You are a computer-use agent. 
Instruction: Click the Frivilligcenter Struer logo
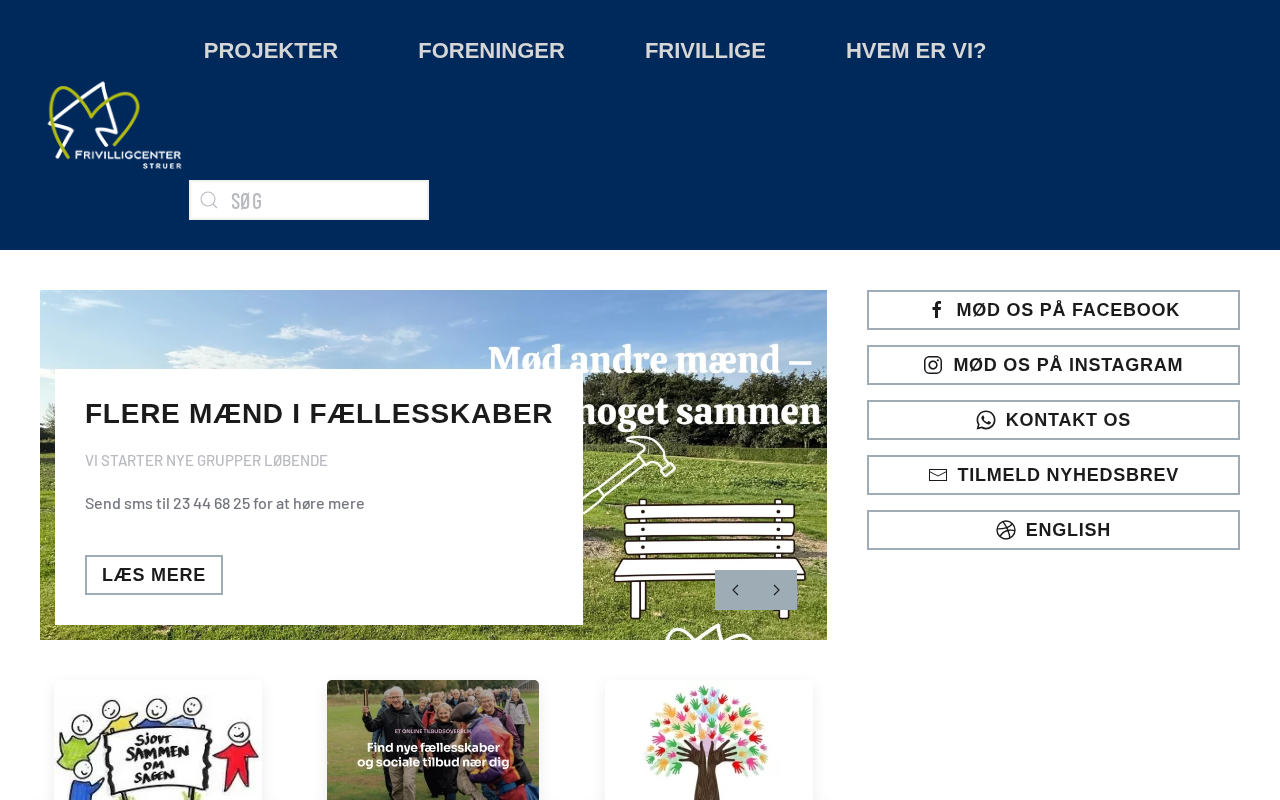pyautogui.click(x=115, y=125)
